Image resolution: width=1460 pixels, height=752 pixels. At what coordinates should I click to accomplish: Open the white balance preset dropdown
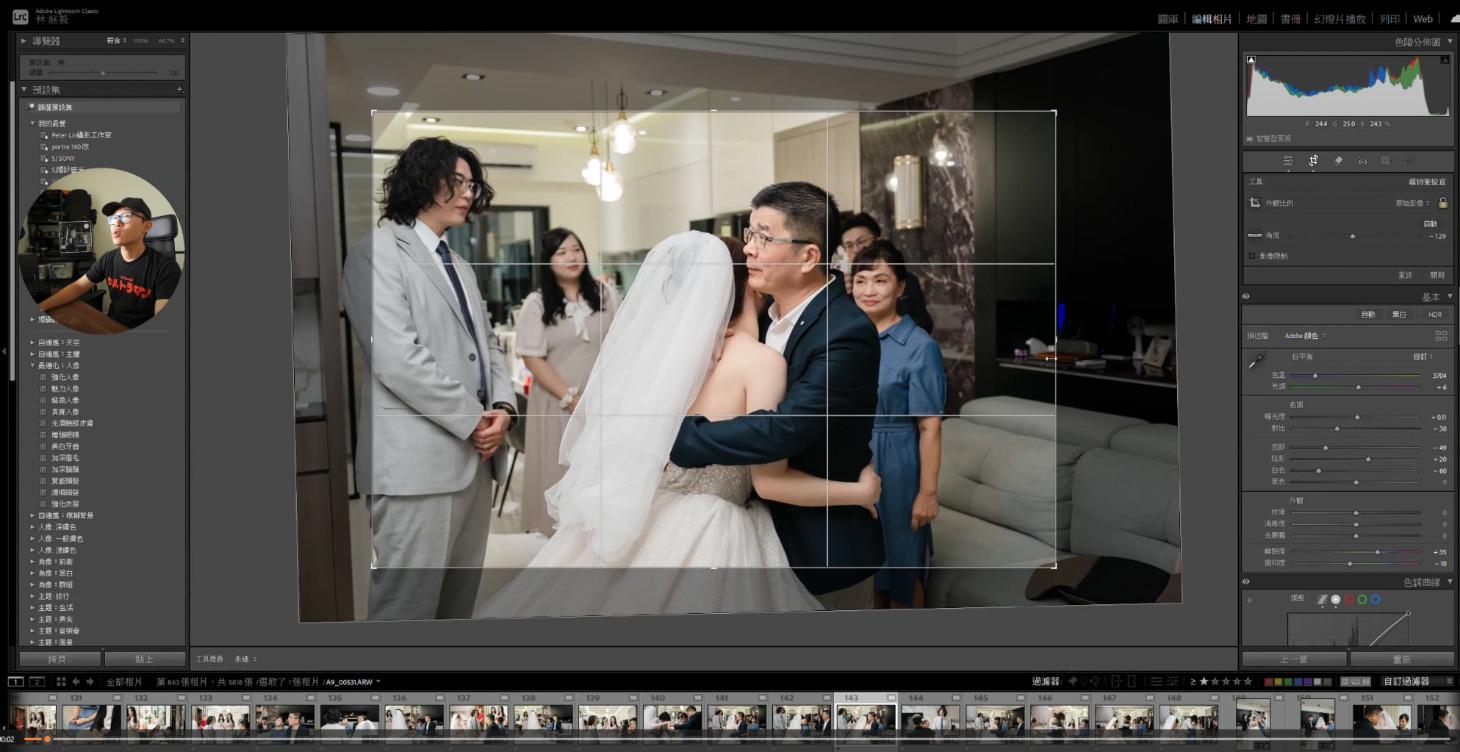coord(1421,356)
